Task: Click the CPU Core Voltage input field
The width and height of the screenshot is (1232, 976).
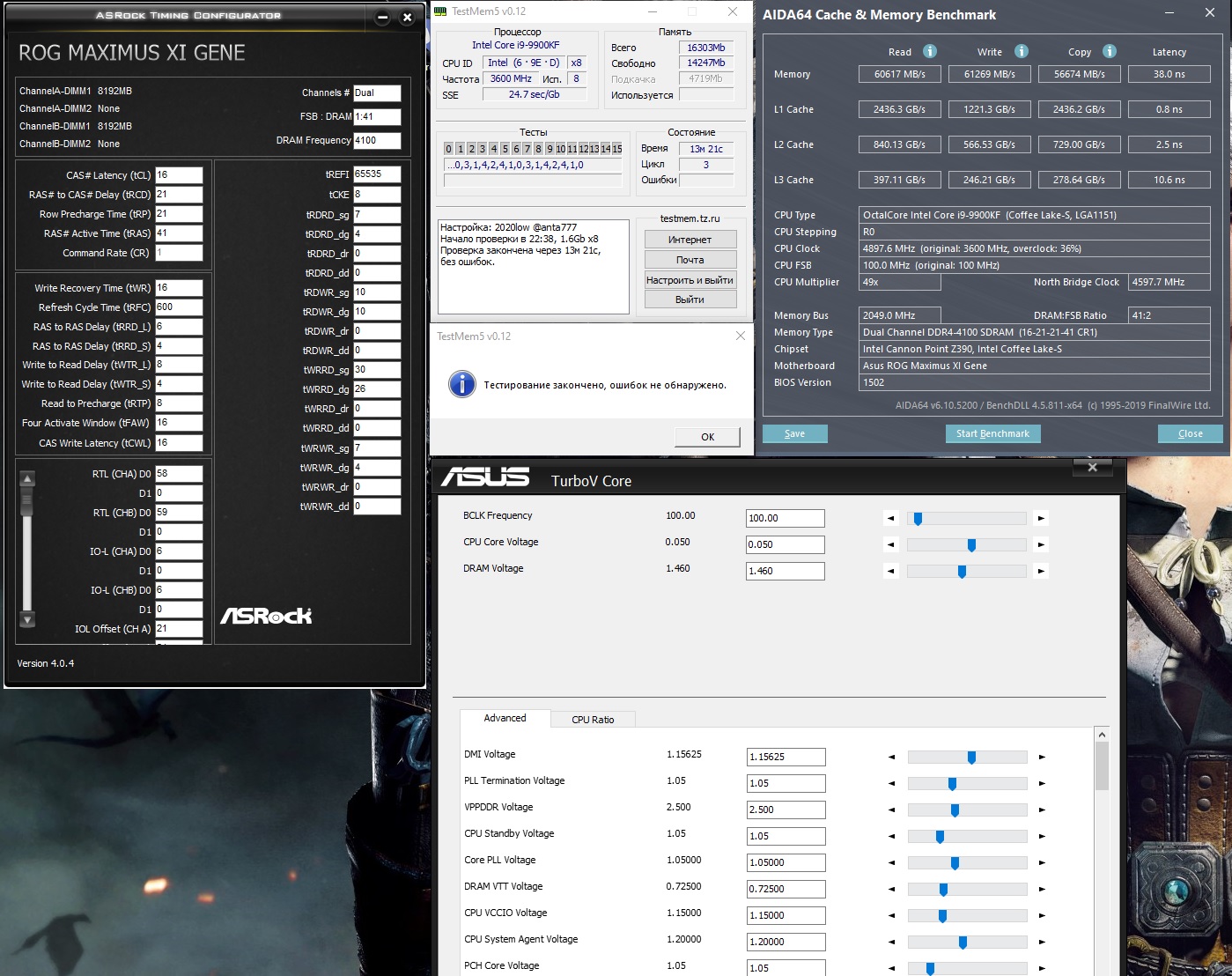Action: coord(785,545)
